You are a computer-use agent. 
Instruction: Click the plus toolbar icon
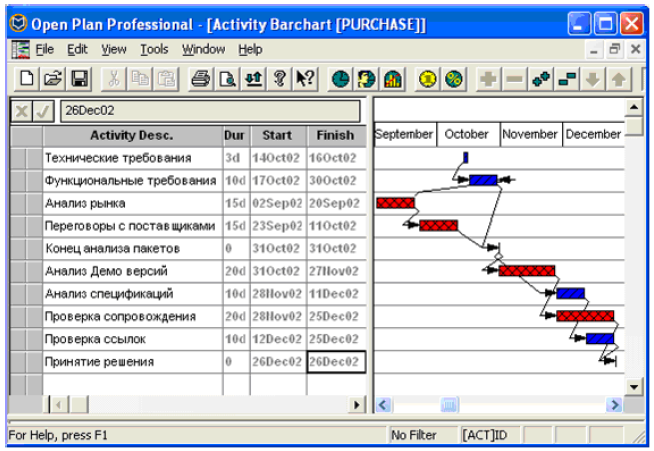[488, 79]
